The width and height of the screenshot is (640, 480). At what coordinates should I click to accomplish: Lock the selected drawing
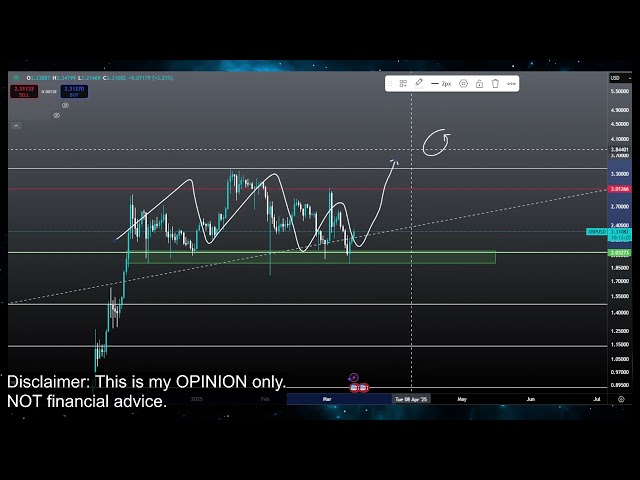tap(479, 84)
